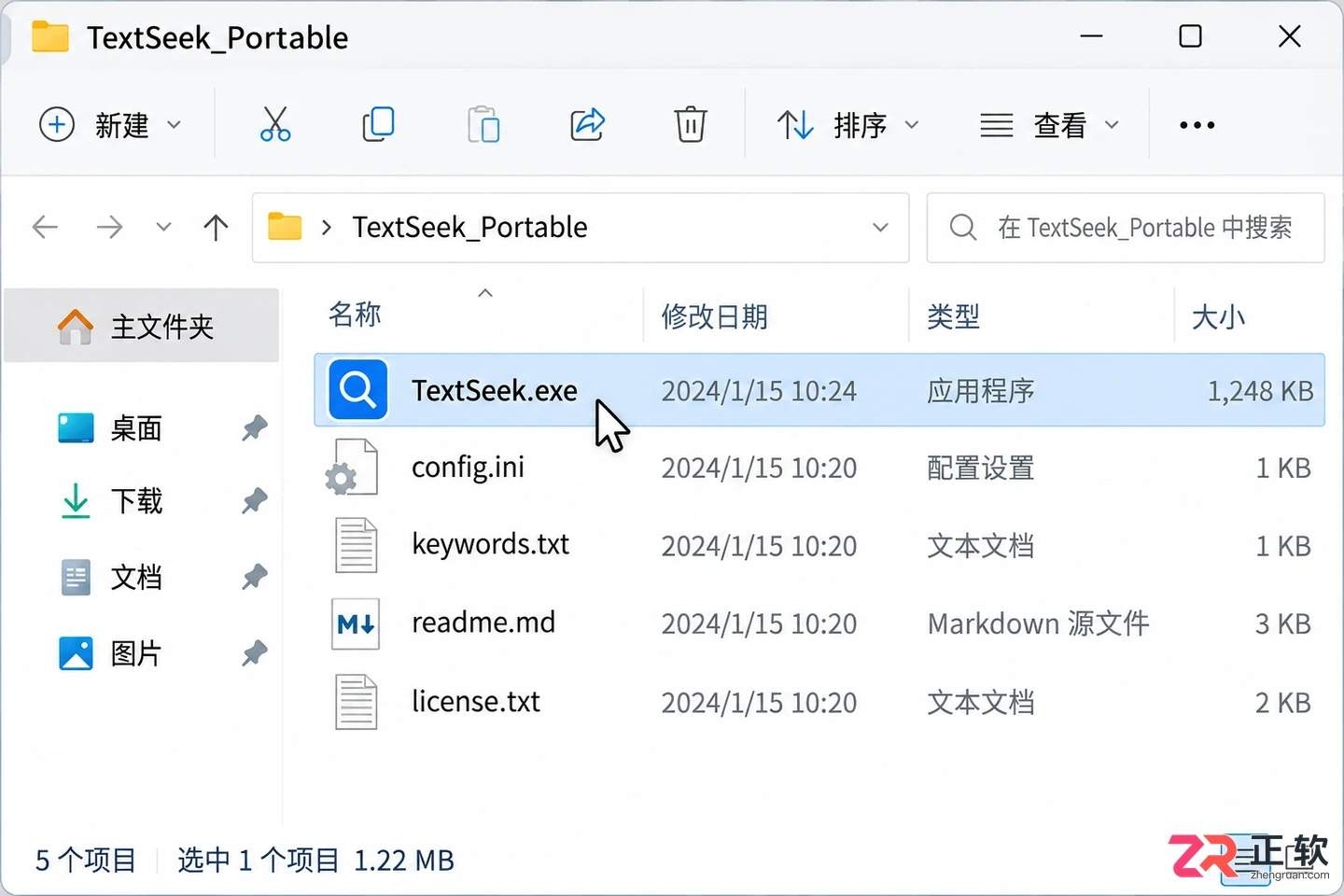Select the TextSeek.exe file name

tap(495, 390)
